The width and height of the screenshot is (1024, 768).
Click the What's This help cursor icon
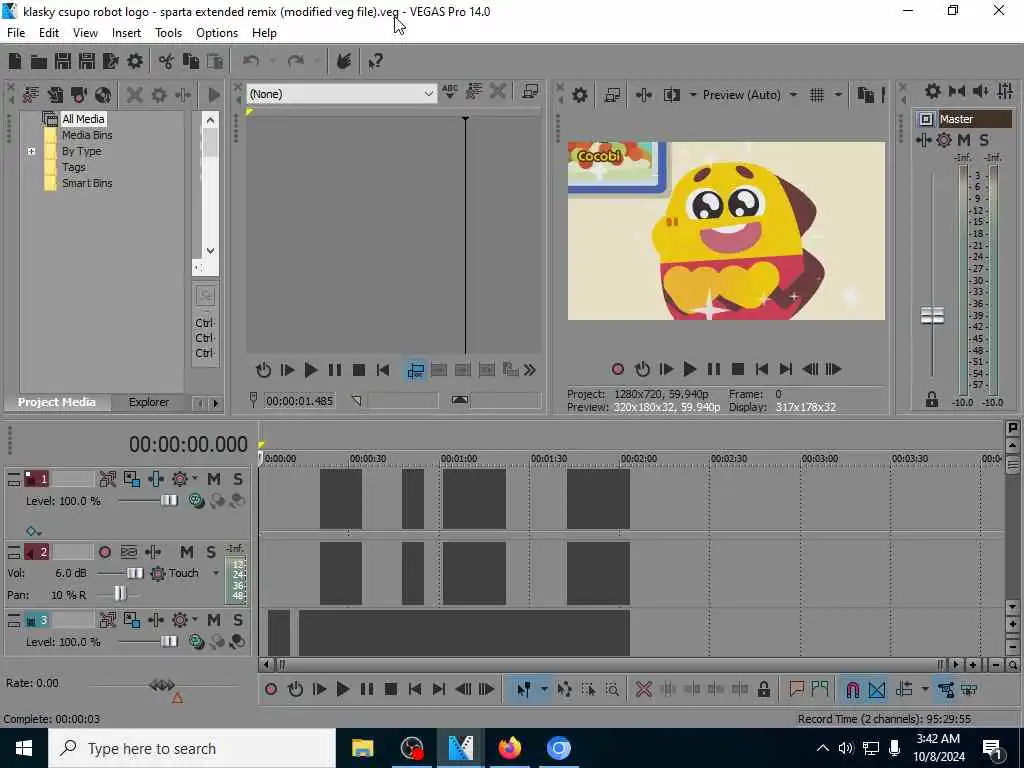(375, 61)
